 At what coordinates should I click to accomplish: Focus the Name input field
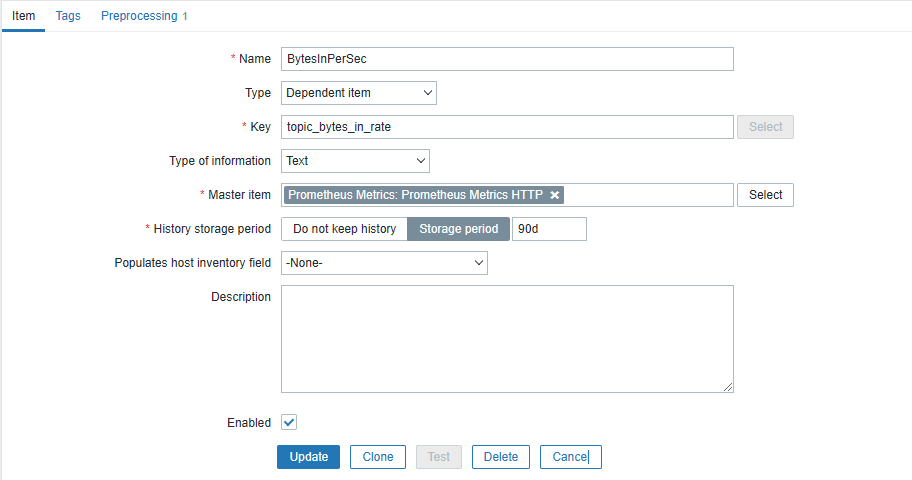507,59
